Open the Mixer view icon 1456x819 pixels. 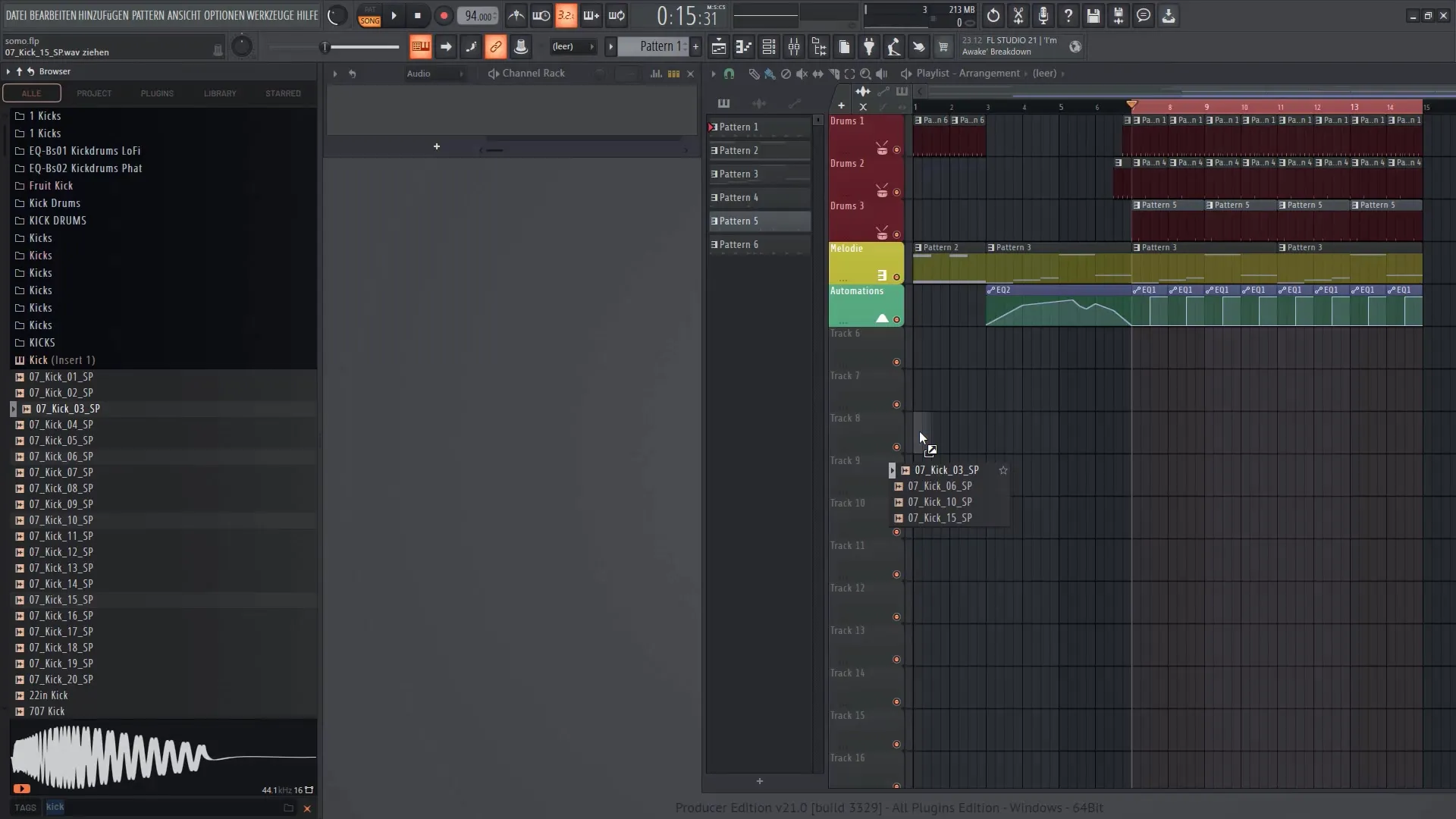(794, 47)
